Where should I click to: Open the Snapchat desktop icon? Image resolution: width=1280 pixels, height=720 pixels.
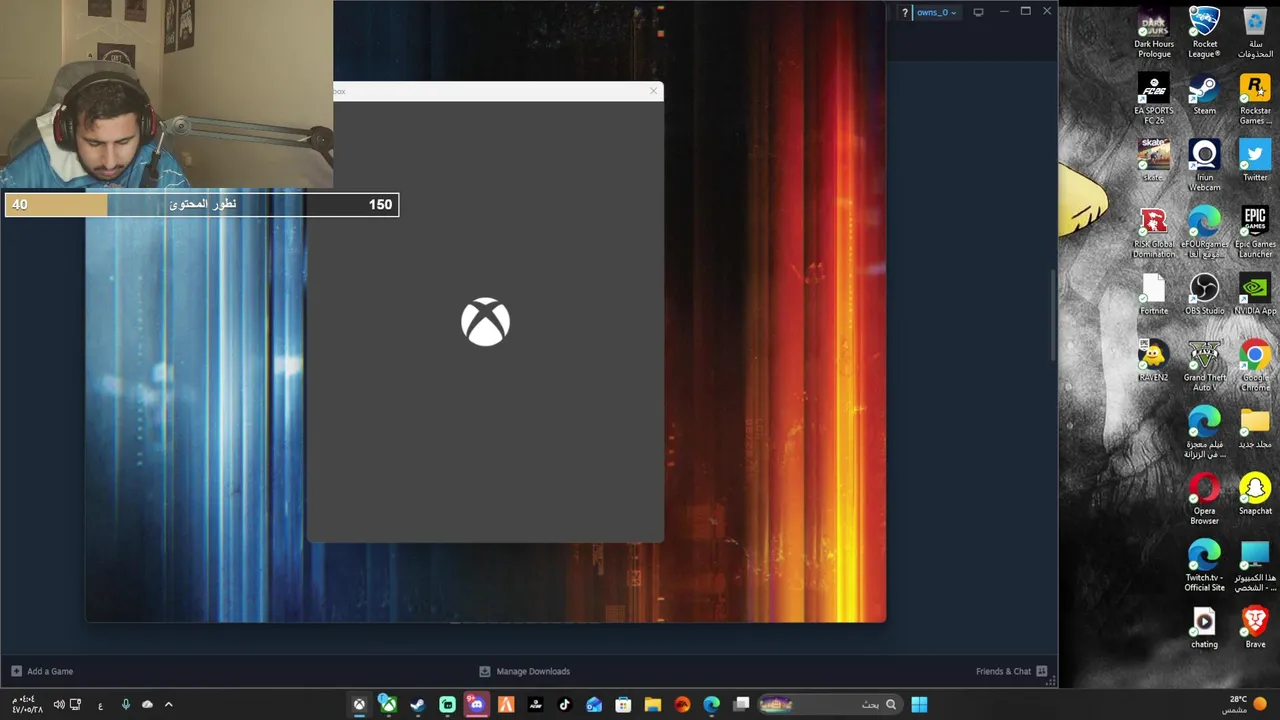[x=1255, y=495]
